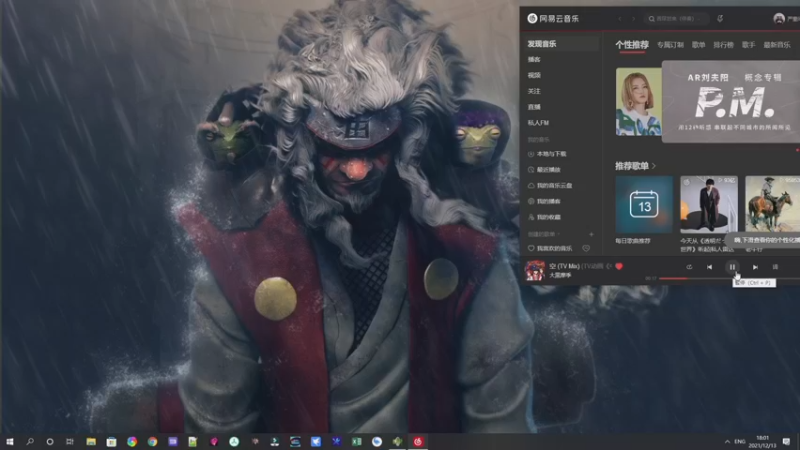Switch to 排行榜 tab
Screen dimensions: 800x450
[723, 45]
